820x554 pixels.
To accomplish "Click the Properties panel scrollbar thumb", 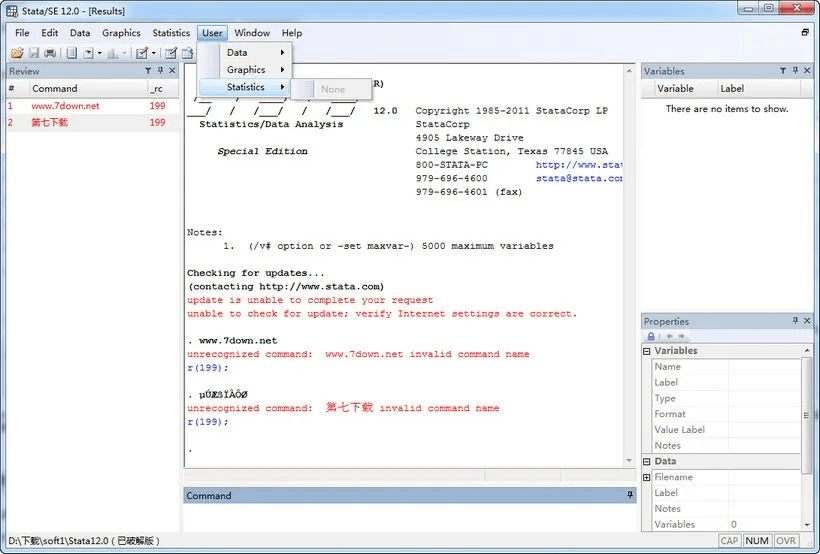I will [806, 416].
